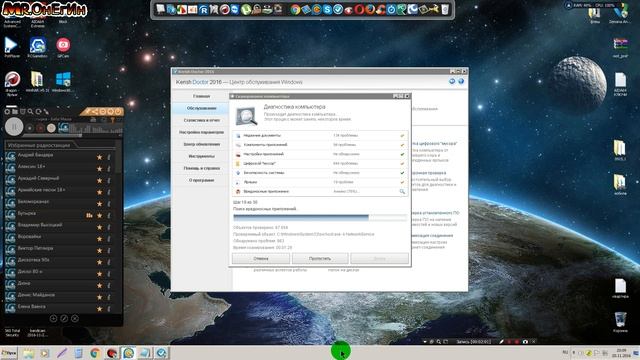The width and height of the screenshot is (640, 360).
Task: Launch Opera from the top dock
Action: pos(359,9)
